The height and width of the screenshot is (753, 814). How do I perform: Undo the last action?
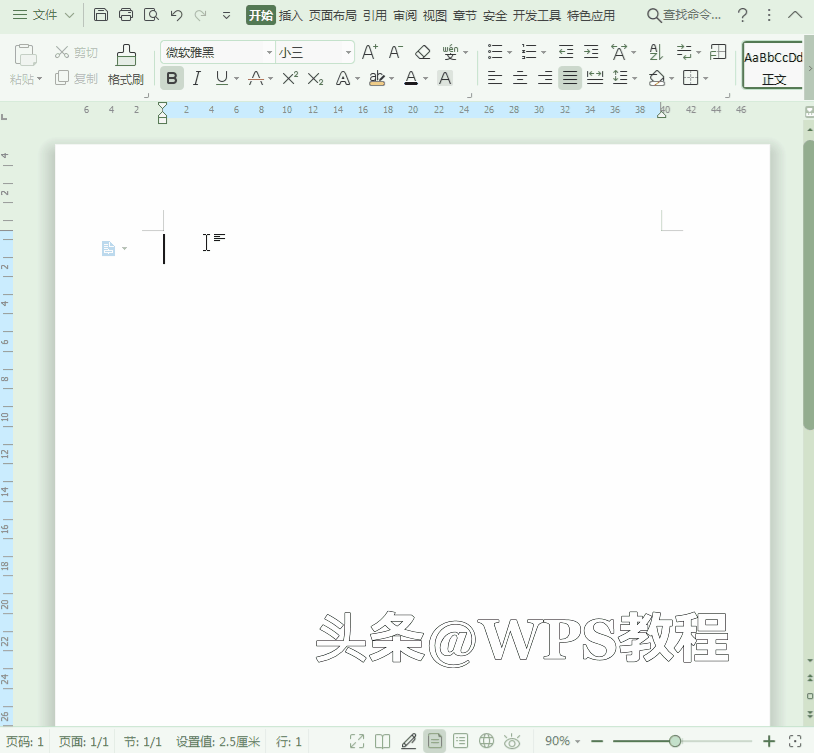[x=177, y=15]
